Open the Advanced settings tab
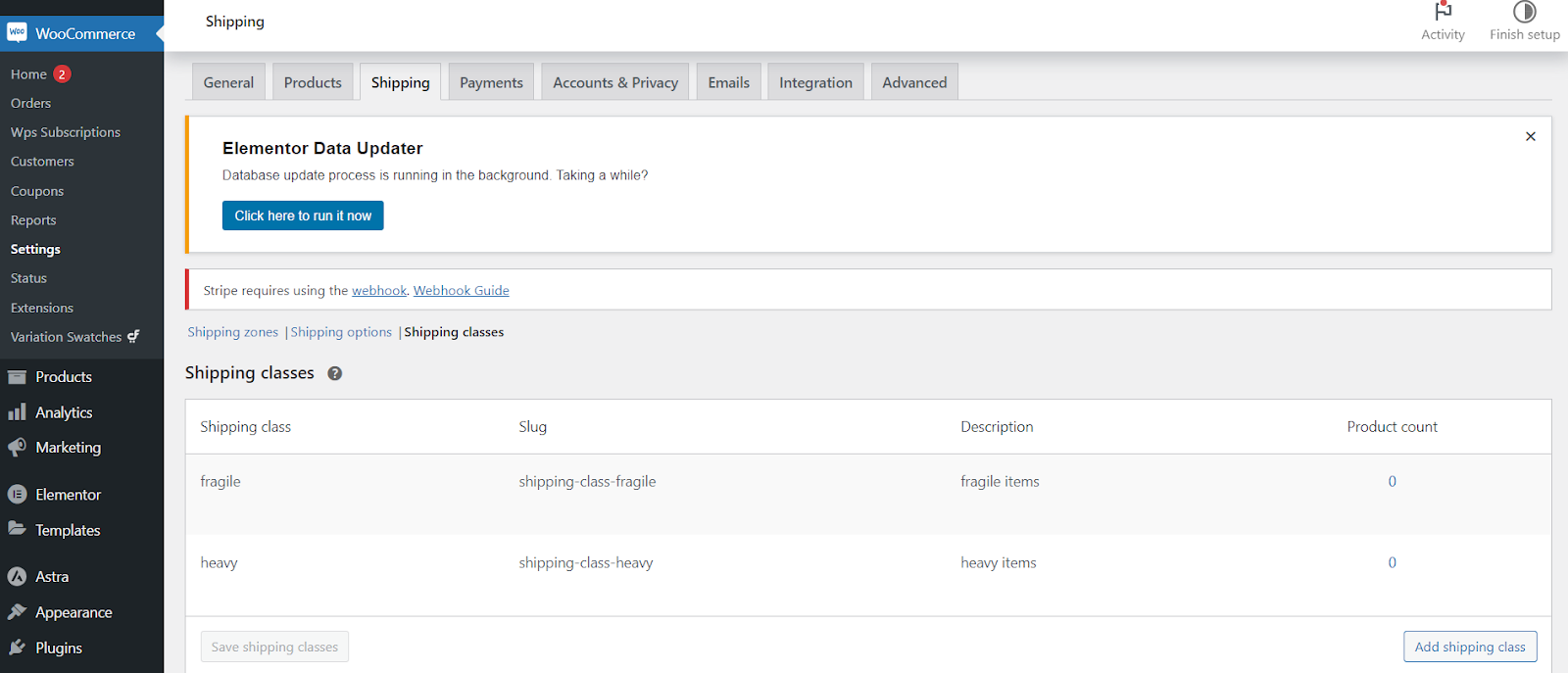1568x673 pixels. (x=914, y=82)
